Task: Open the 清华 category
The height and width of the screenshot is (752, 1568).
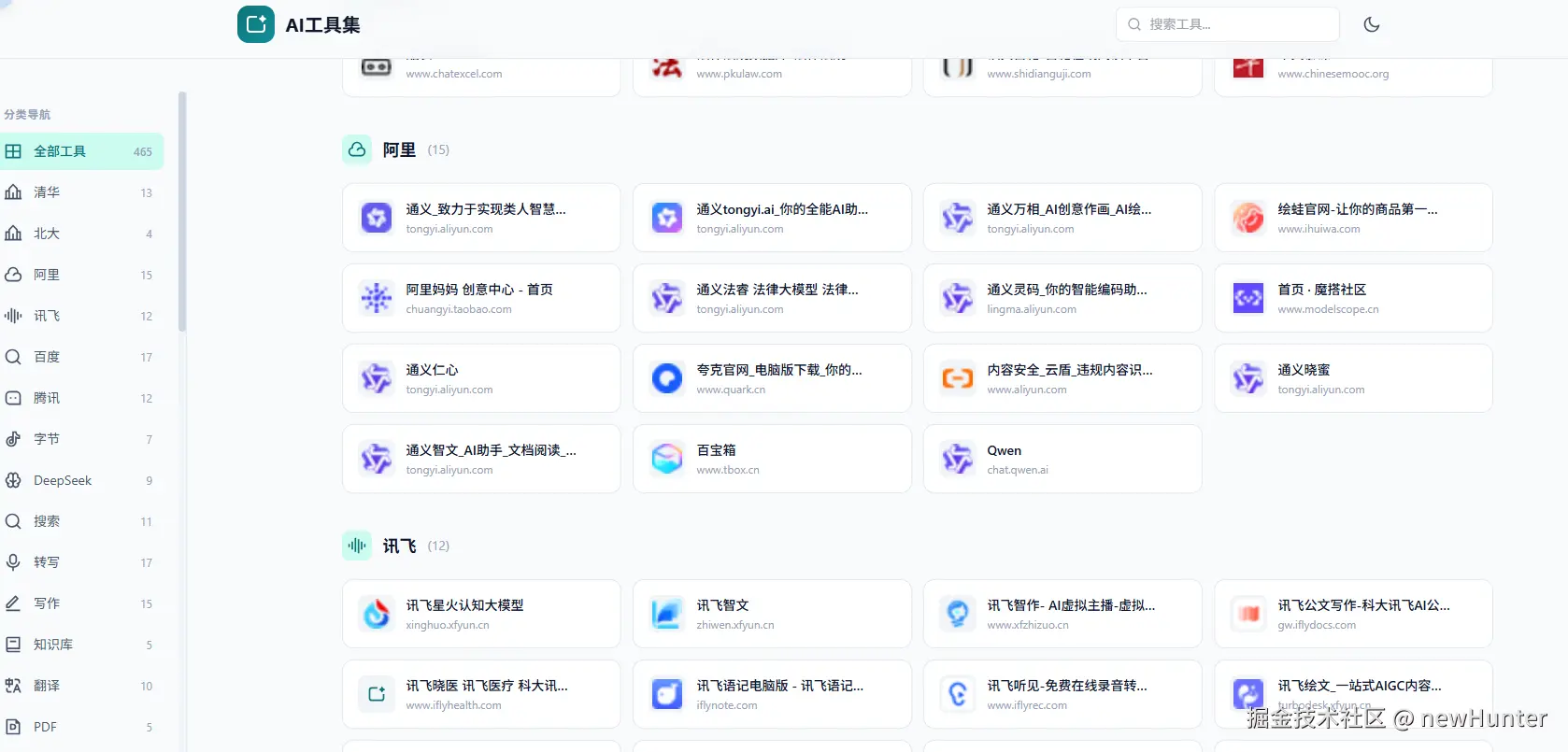Action: 81,192
